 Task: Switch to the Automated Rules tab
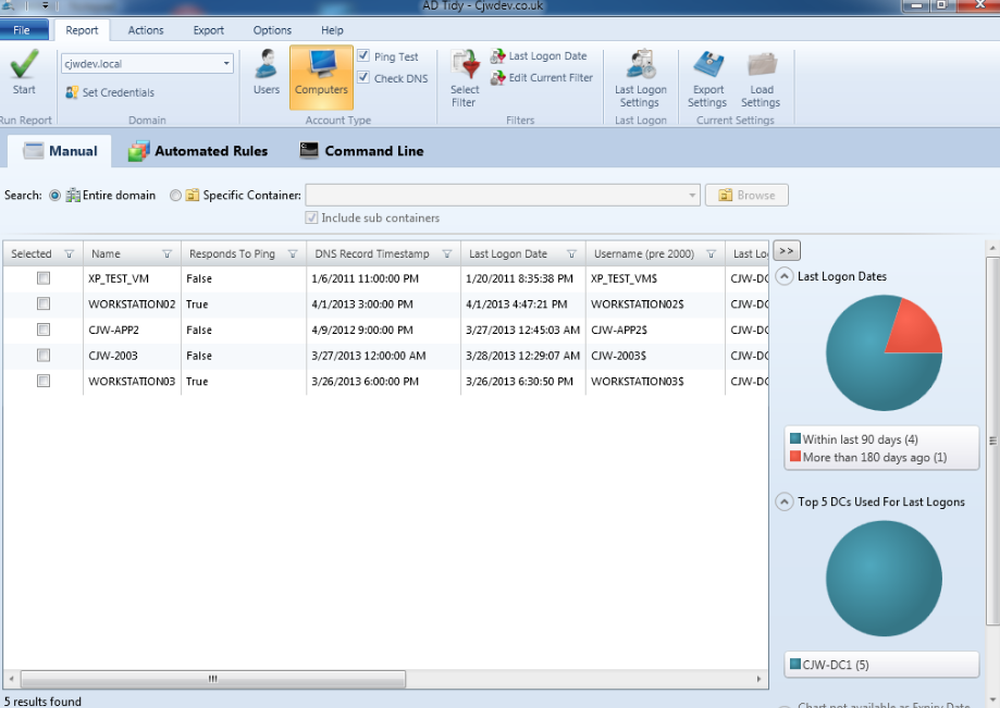(x=199, y=150)
